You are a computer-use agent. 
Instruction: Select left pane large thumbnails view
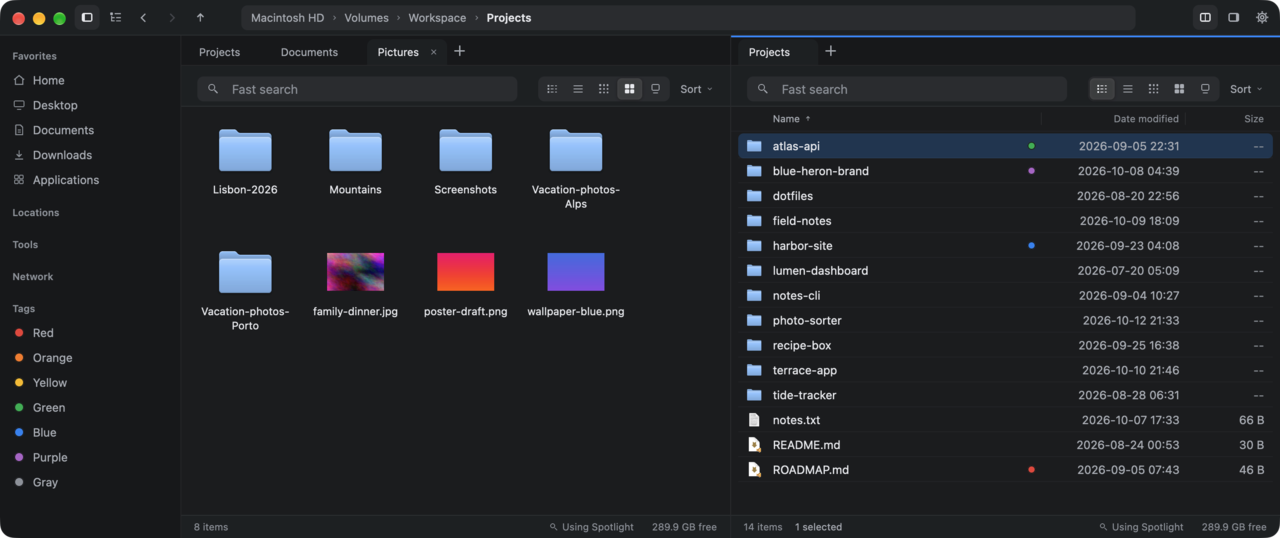pyautogui.click(x=629, y=89)
